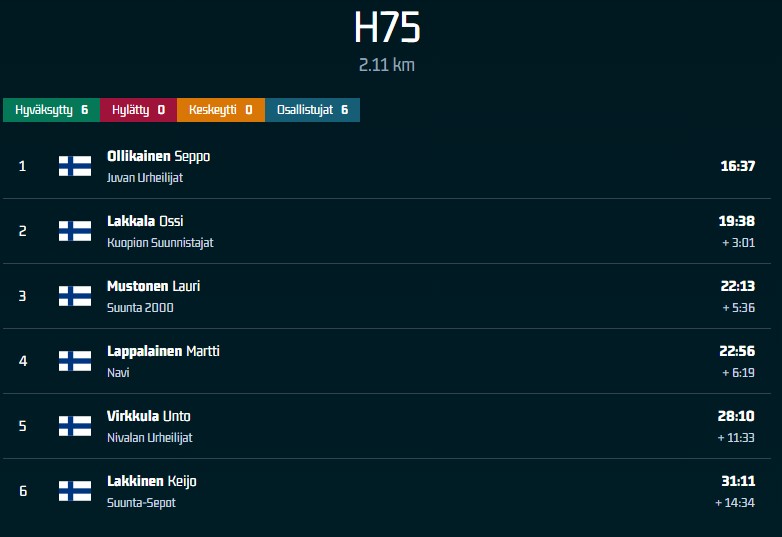Click the Finnish flag beside Lakkala Ossi
Image resolution: width=782 pixels, height=537 pixels.
coord(75,231)
